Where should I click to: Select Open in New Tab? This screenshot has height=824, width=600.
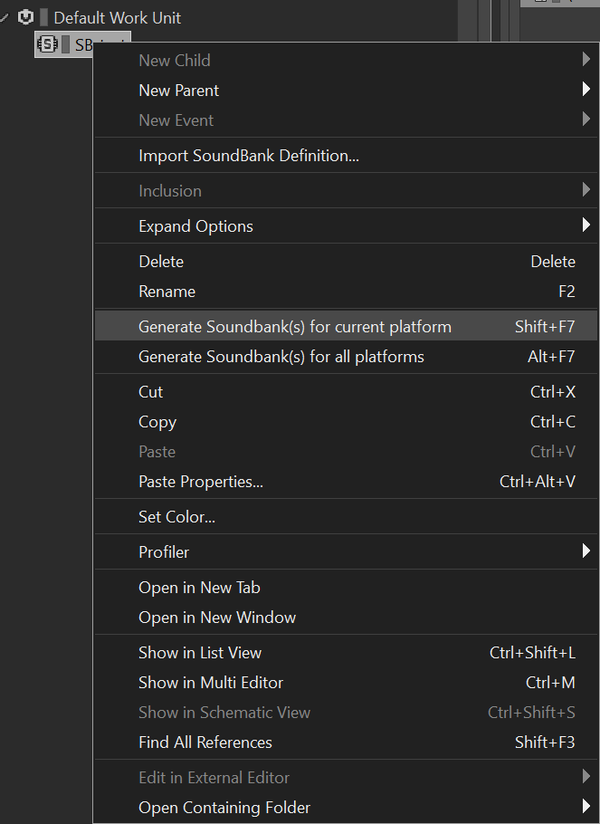[x=199, y=588]
